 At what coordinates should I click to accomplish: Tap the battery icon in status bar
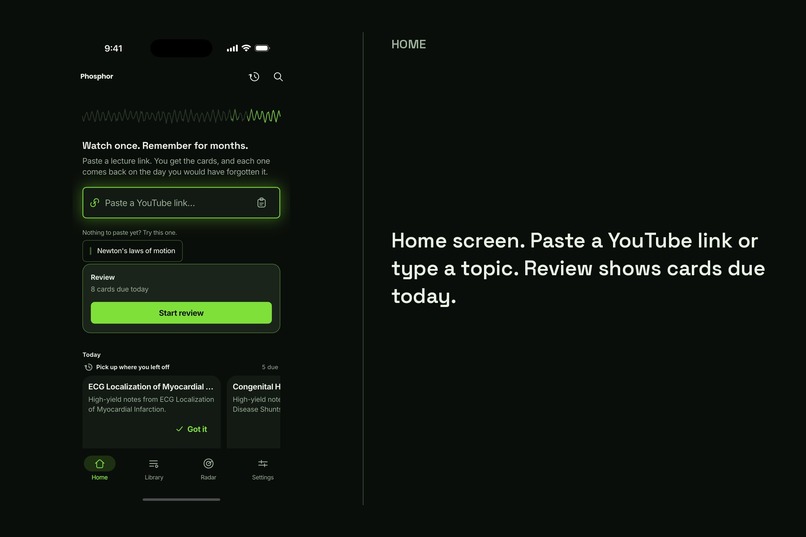pyautogui.click(x=262, y=48)
